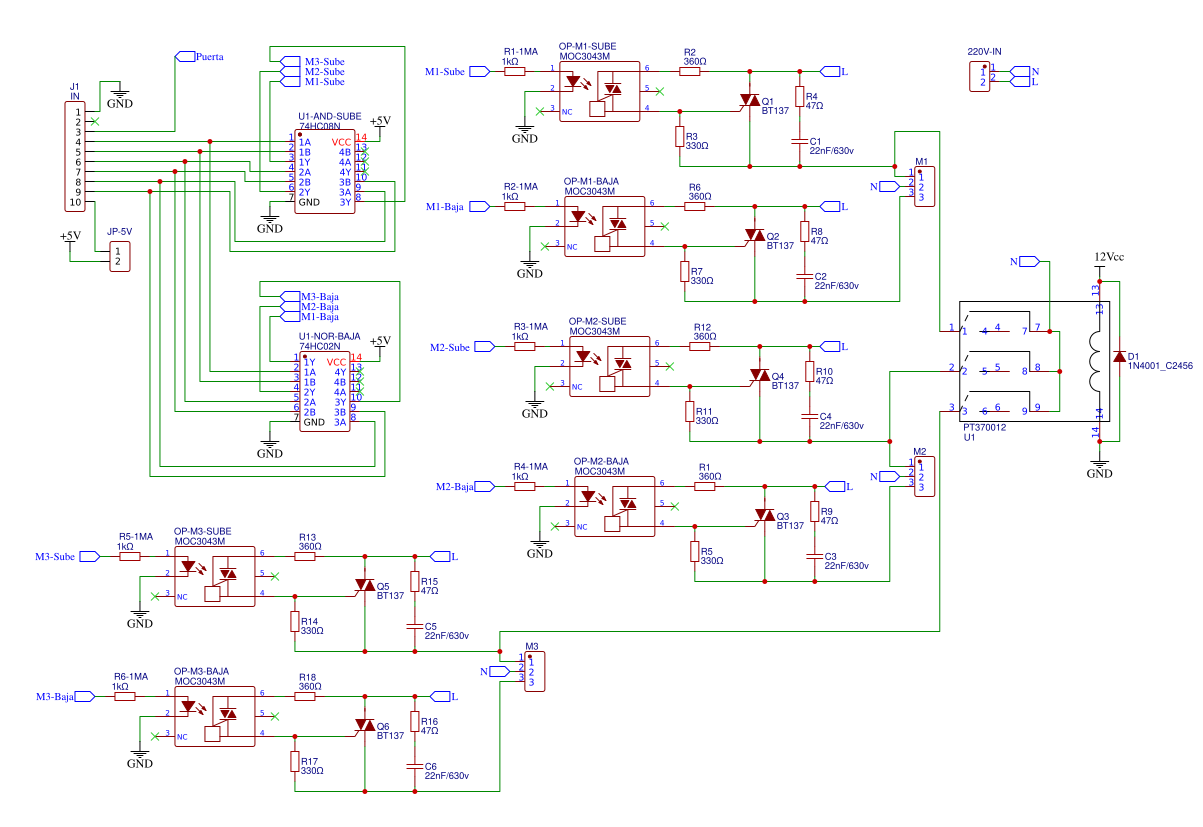Select the R10 47Ω resistor

pos(809,371)
